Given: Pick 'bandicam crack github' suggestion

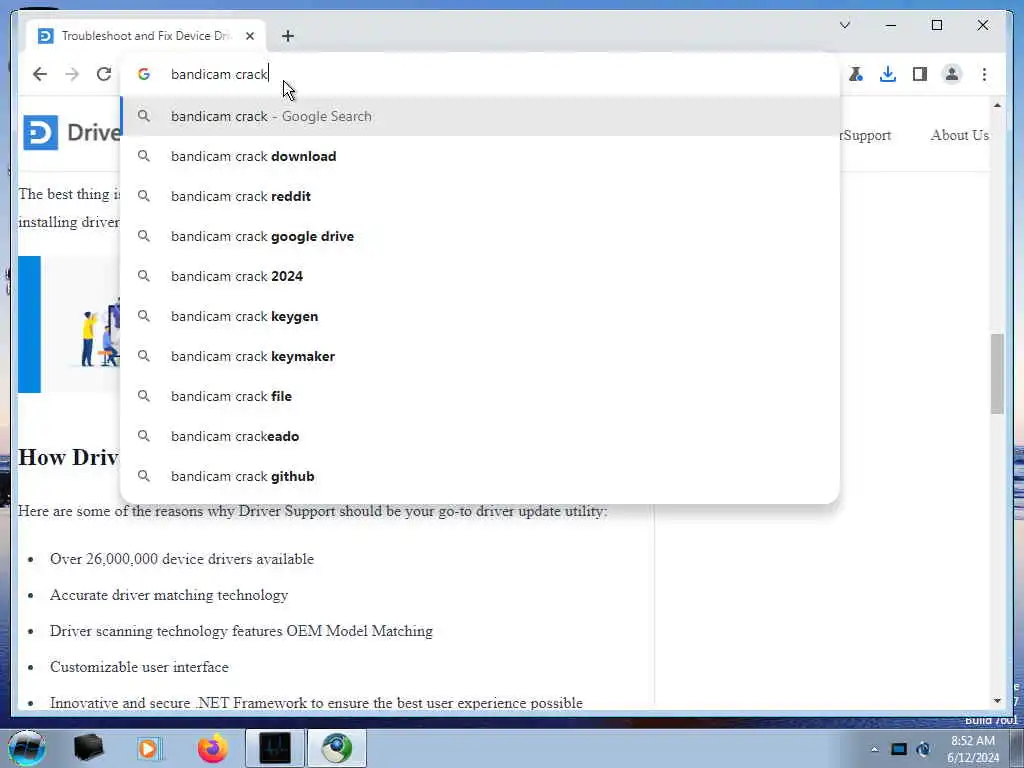Looking at the screenshot, I should (x=480, y=476).
